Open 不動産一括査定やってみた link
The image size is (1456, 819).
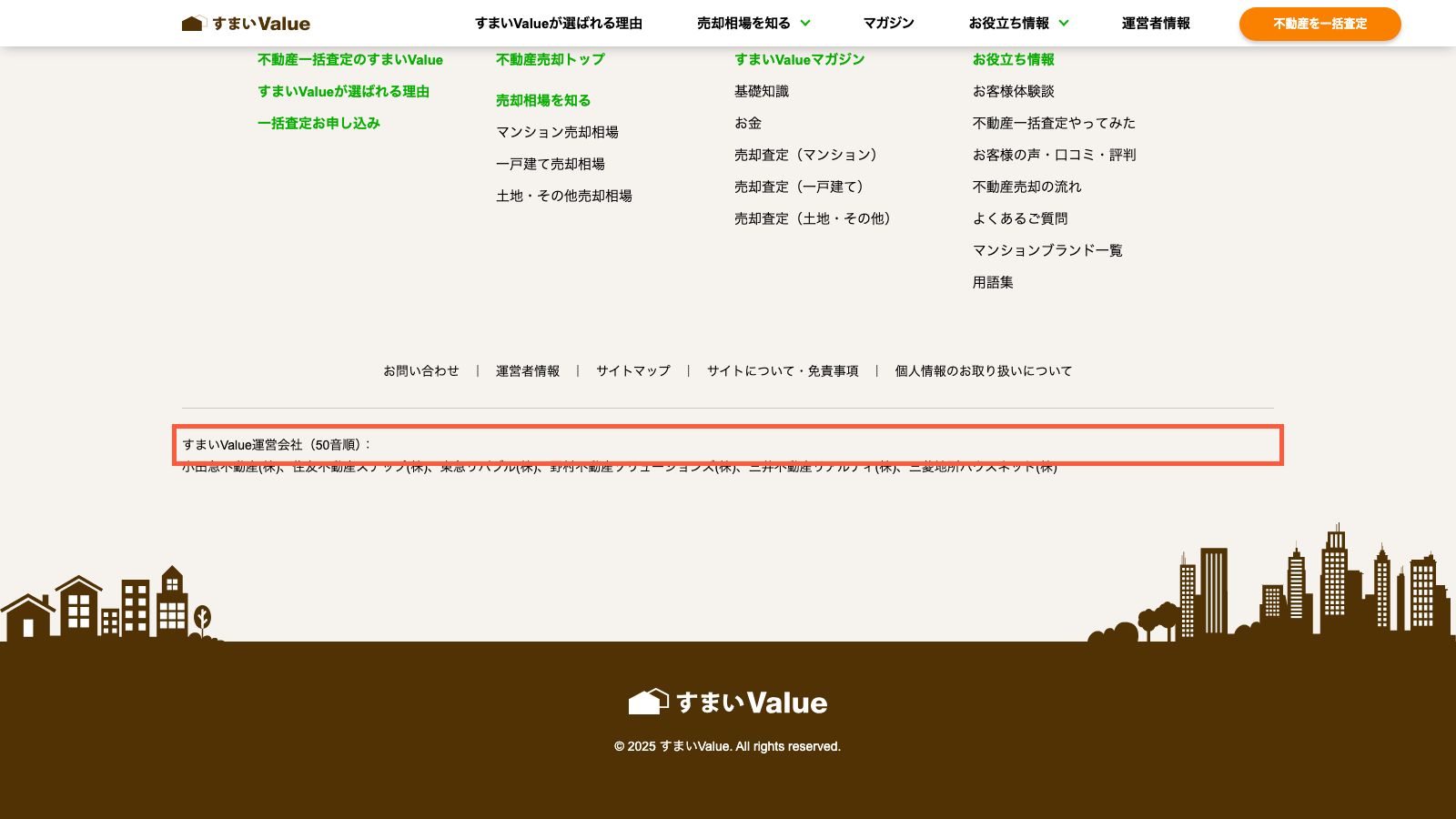click(x=1054, y=124)
